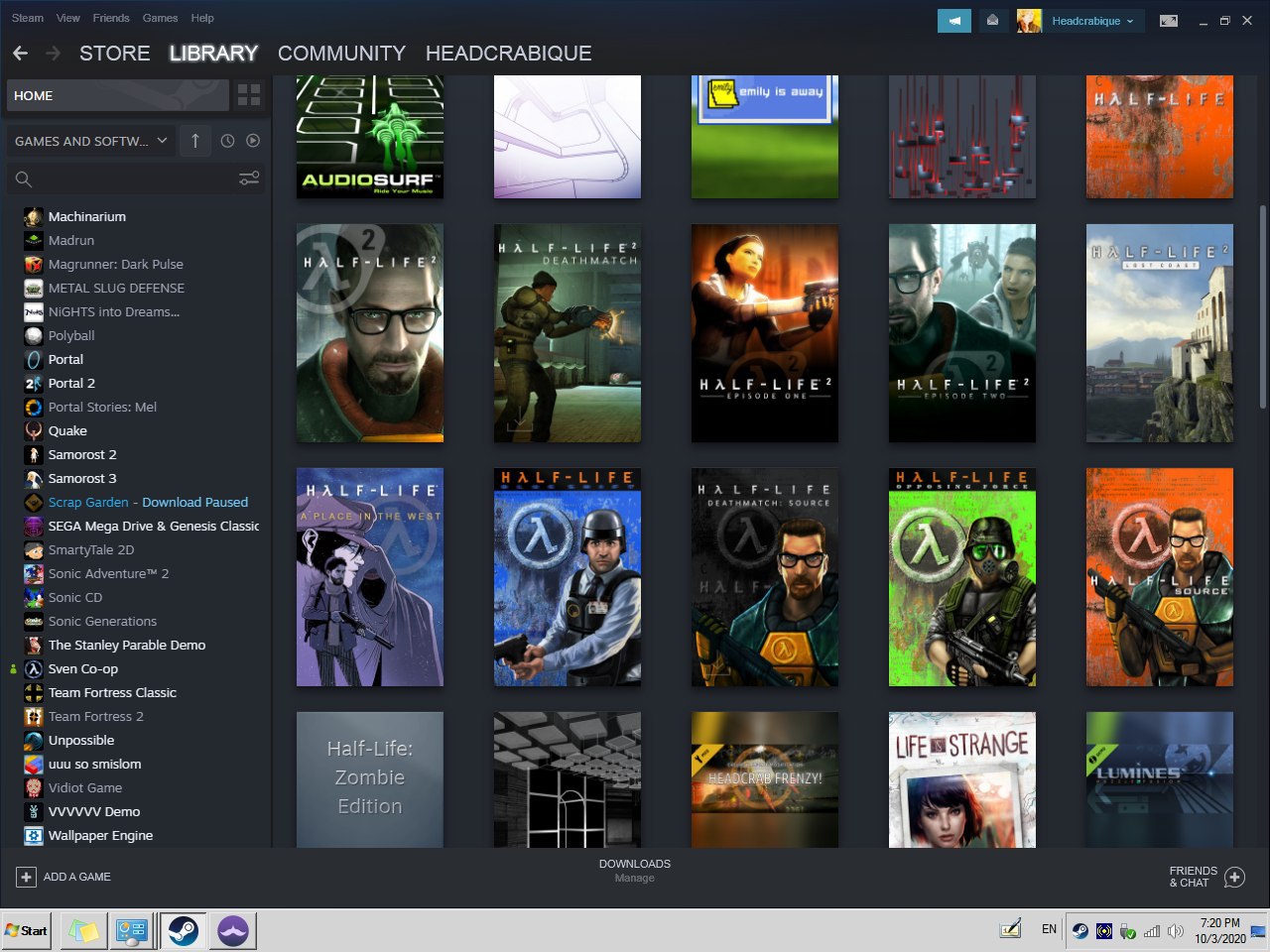Open the HEADCRABIQUE profile tab
Viewport: 1270px width, 952px height.
point(508,54)
